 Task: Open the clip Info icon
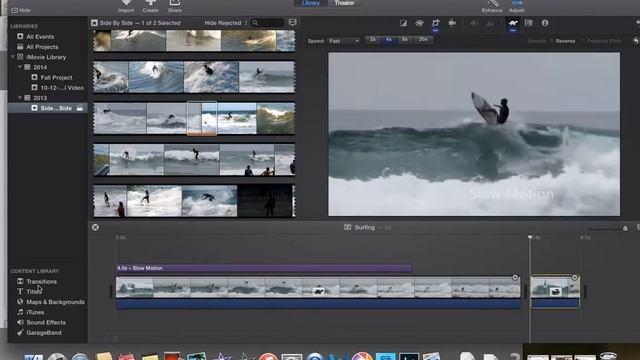click(x=545, y=23)
